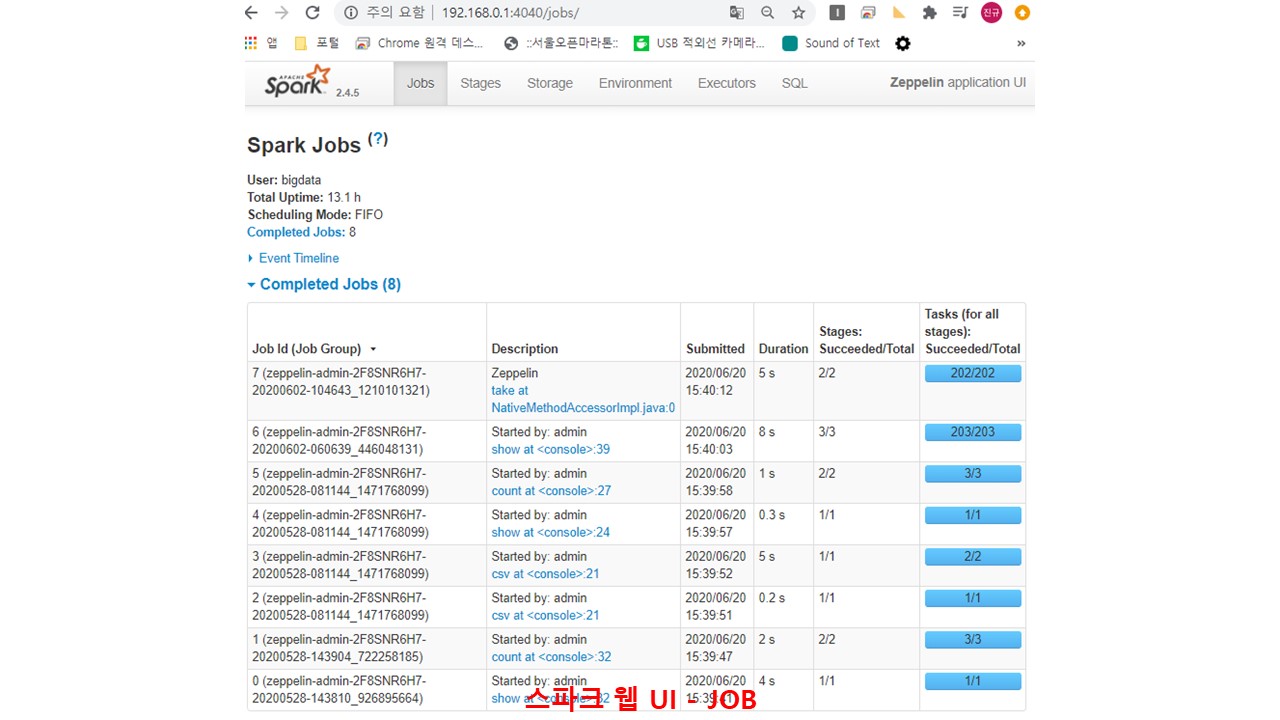This screenshot has height=720, width=1280.
Task: Open the '진규' profile avatar
Action: (x=991, y=13)
